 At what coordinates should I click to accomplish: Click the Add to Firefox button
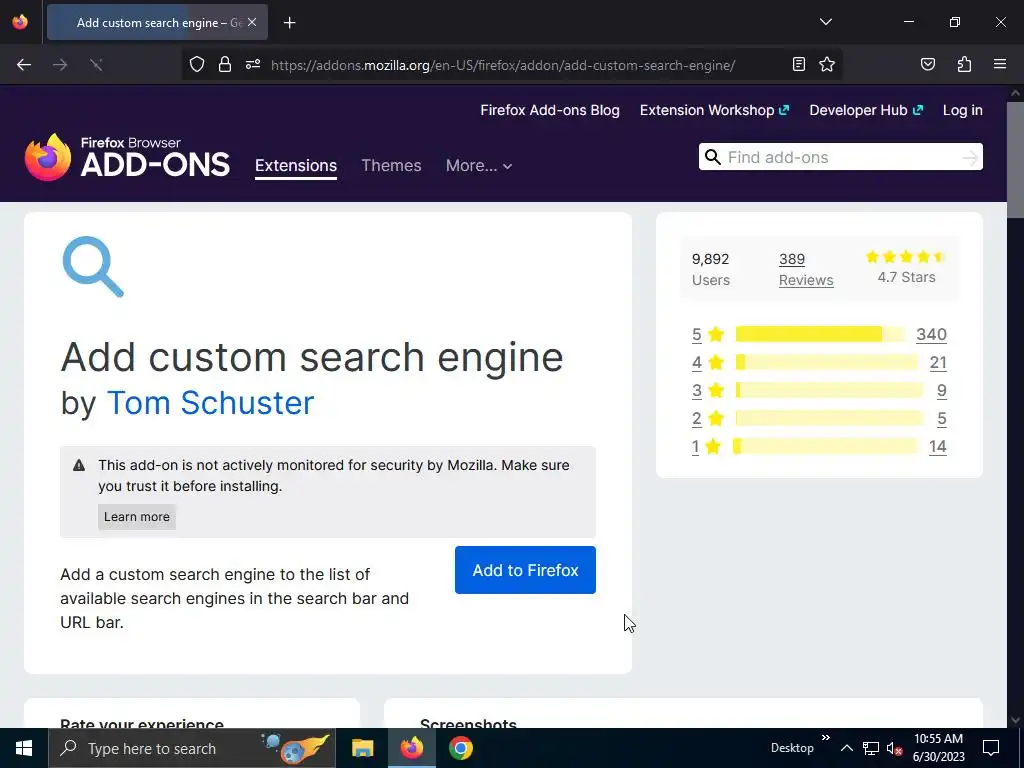pos(525,570)
